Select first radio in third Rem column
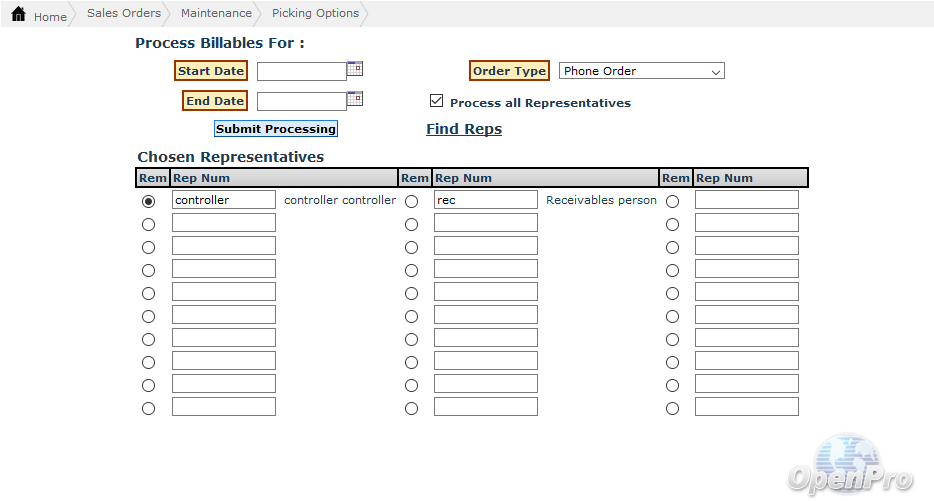 click(673, 201)
